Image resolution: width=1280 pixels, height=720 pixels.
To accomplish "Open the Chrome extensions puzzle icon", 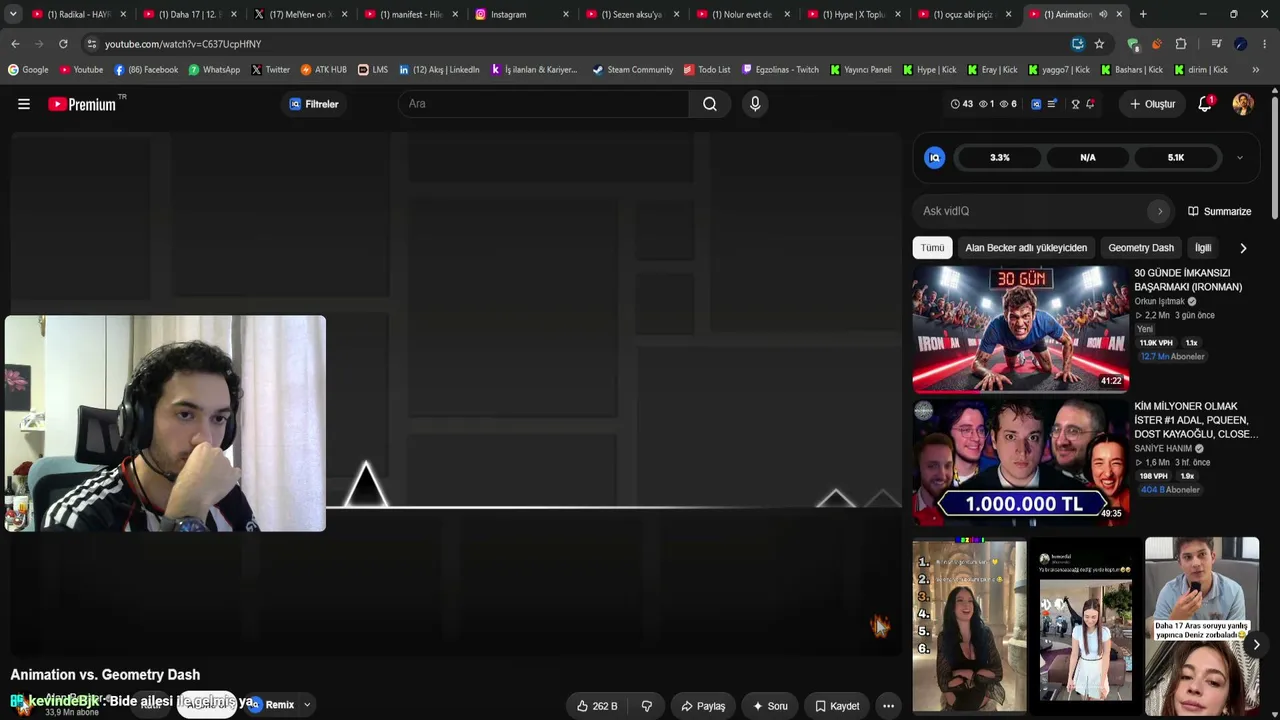I will (1181, 44).
